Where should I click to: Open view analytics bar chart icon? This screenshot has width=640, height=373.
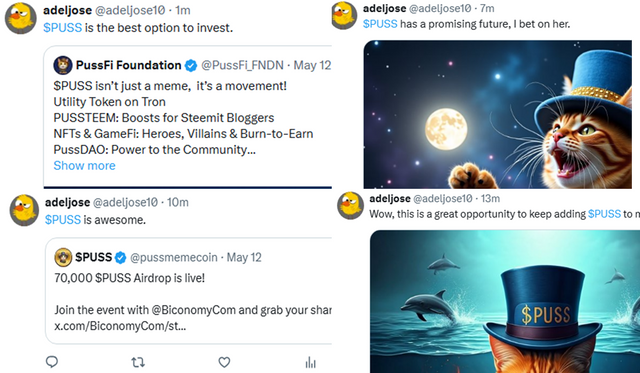coord(311,362)
